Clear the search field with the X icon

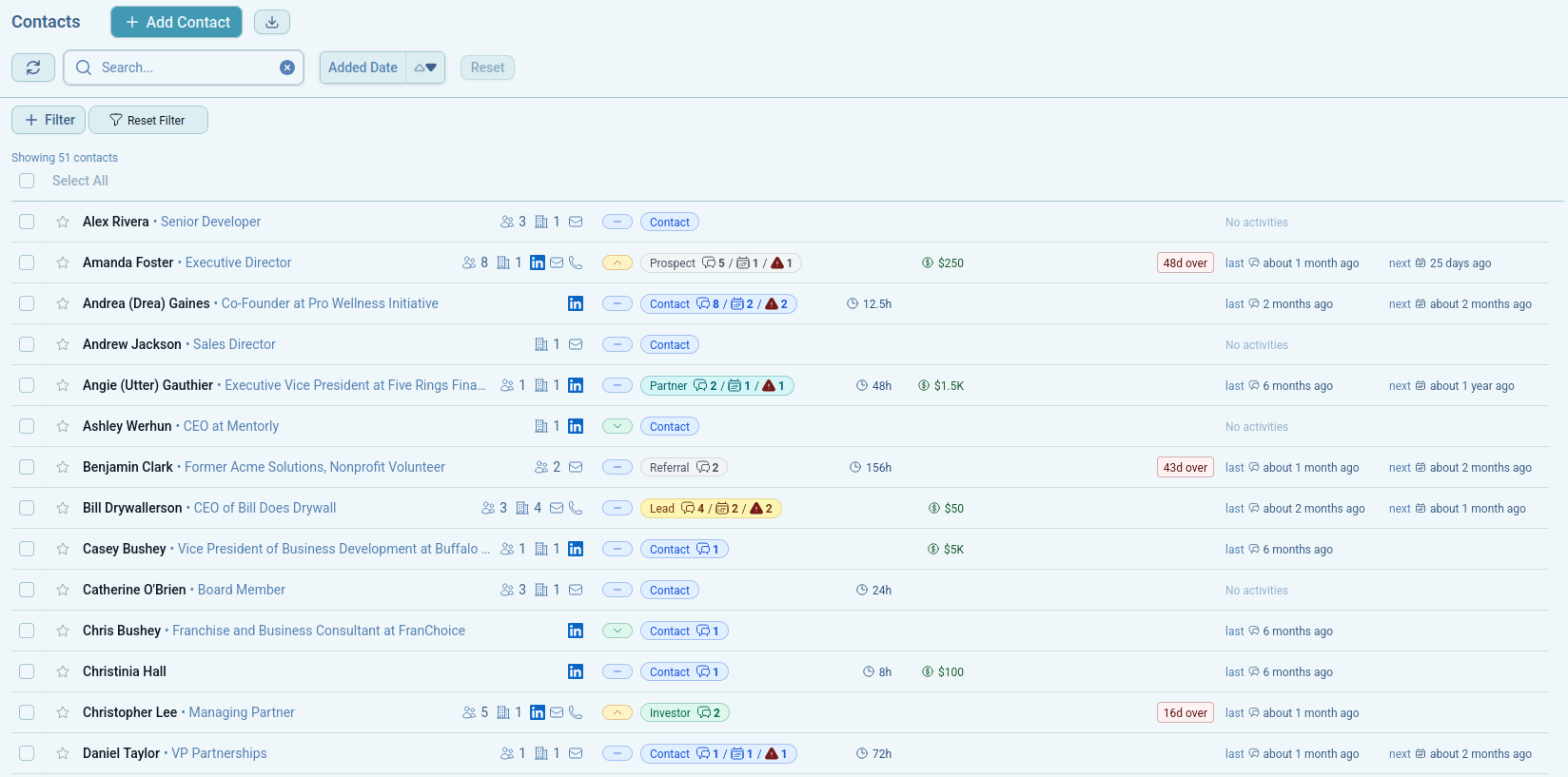pos(286,68)
